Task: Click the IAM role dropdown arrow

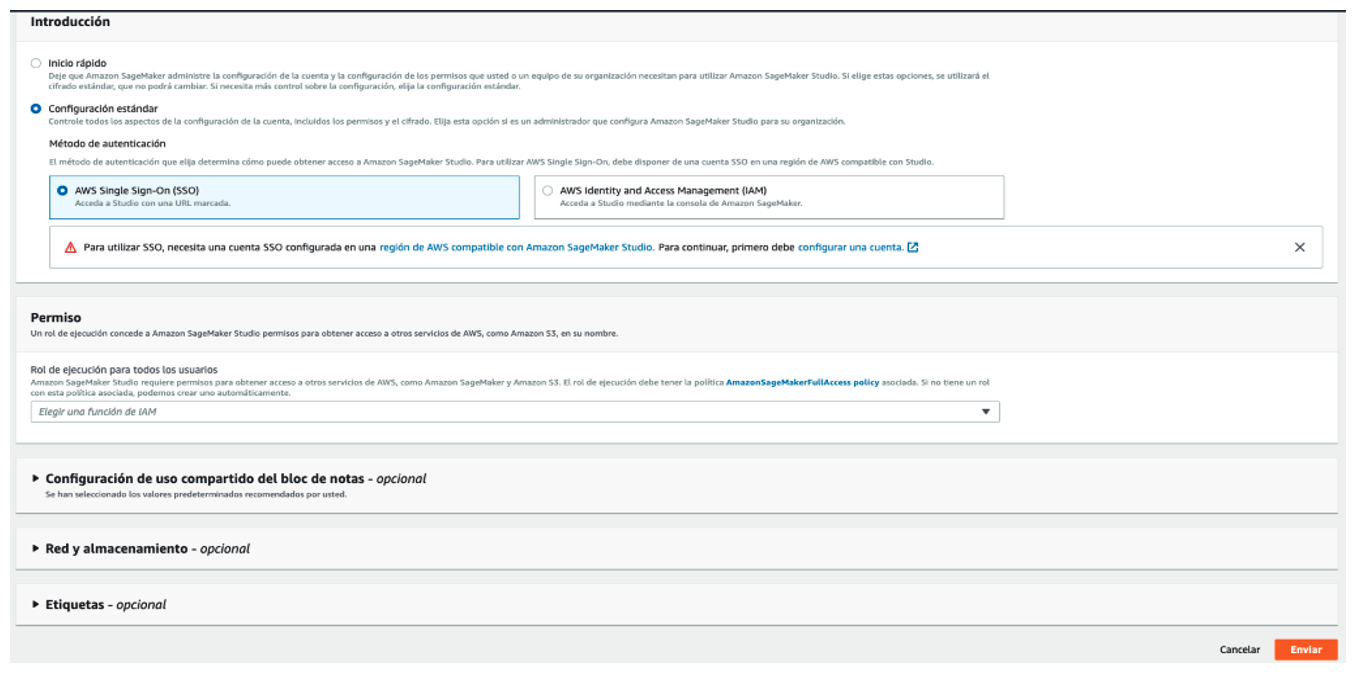Action: click(985, 411)
